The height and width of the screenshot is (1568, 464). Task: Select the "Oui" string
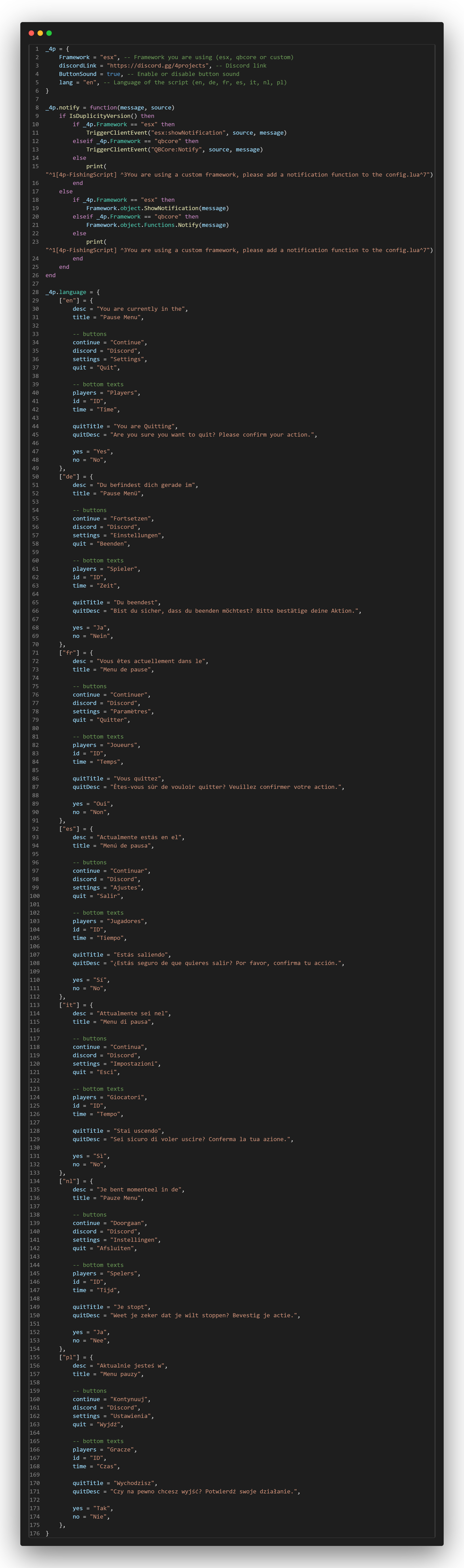pos(102,804)
